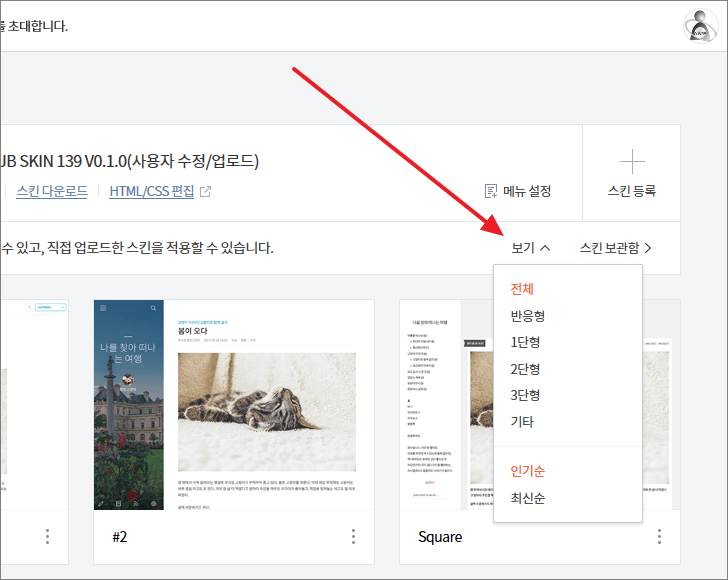This screenshot has height=580, width=728.
Task: Choose 1단형 layout filter
Action: [525, 342]
